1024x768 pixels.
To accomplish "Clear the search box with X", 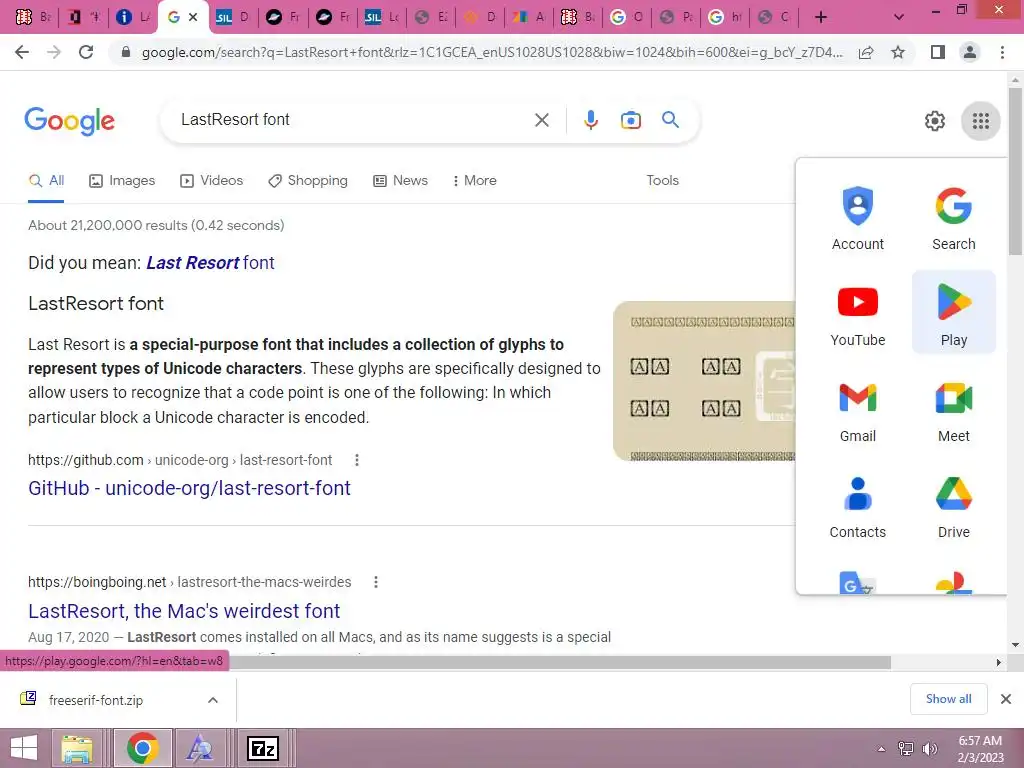I will tap(541, 120).
